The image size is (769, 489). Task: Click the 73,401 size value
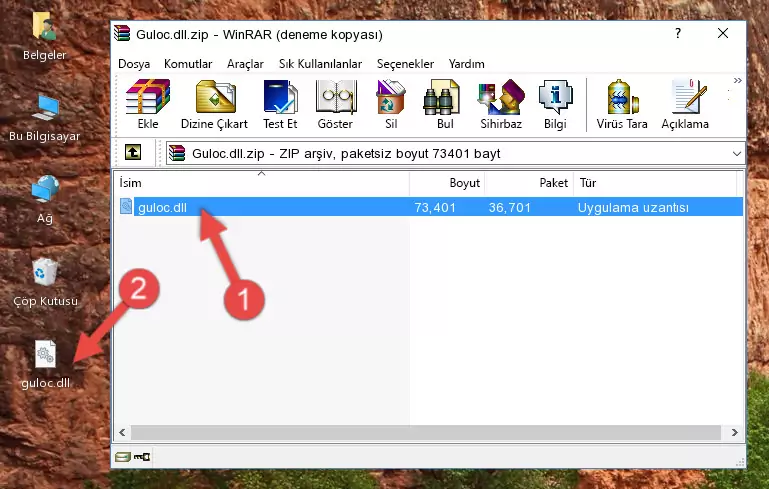[435, 207]
